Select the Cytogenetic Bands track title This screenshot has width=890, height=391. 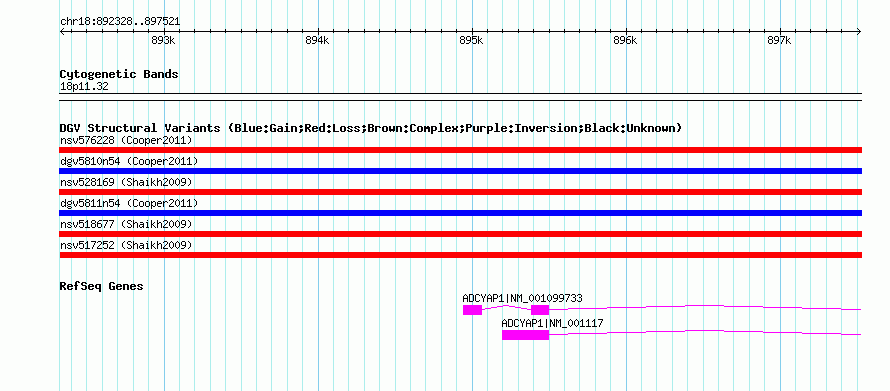click(119, 74)
